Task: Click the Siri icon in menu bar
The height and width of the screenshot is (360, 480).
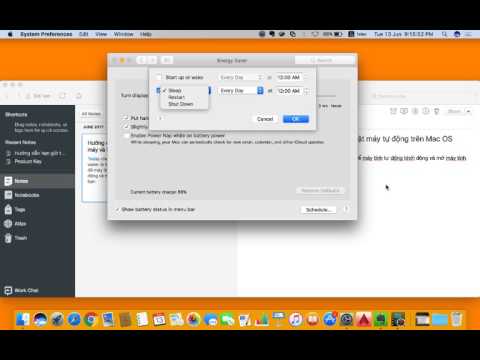Action: pos(457,34)
